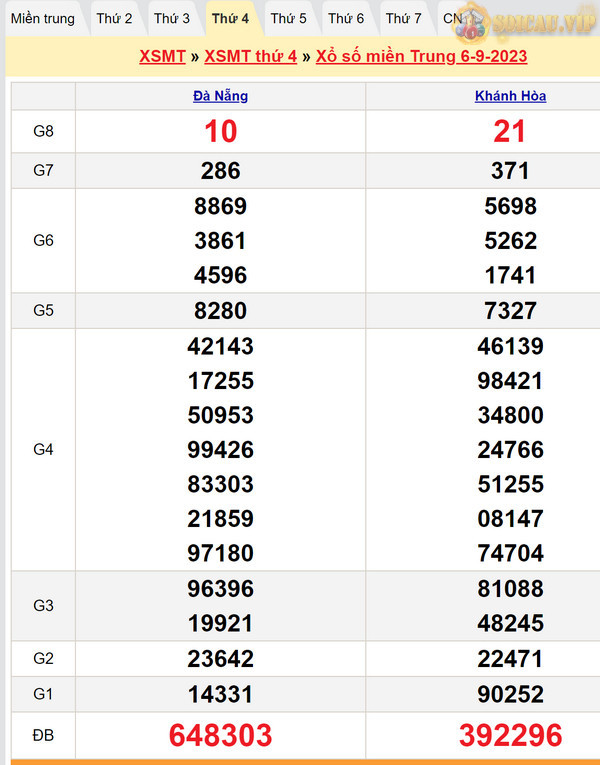The image size is (600, 765).
Task: Select the ĐB row label
Action: [x=43, y=735]
